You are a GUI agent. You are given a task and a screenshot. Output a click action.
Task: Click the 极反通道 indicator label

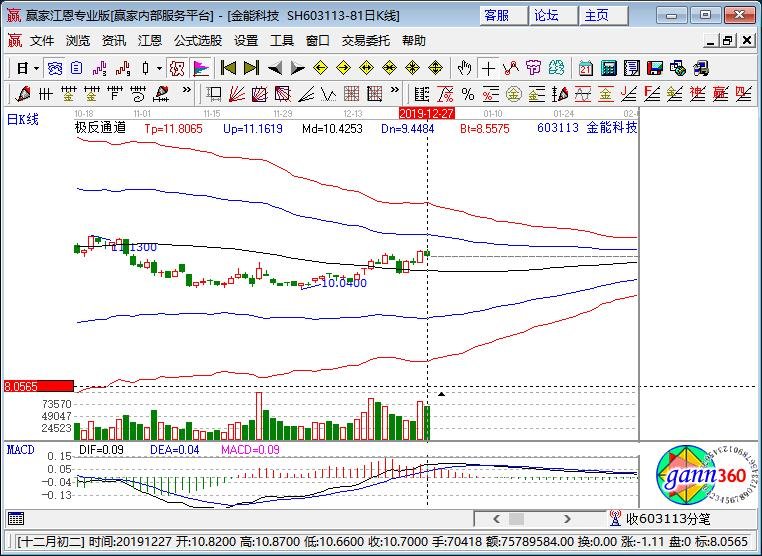(x=101, y=128)
